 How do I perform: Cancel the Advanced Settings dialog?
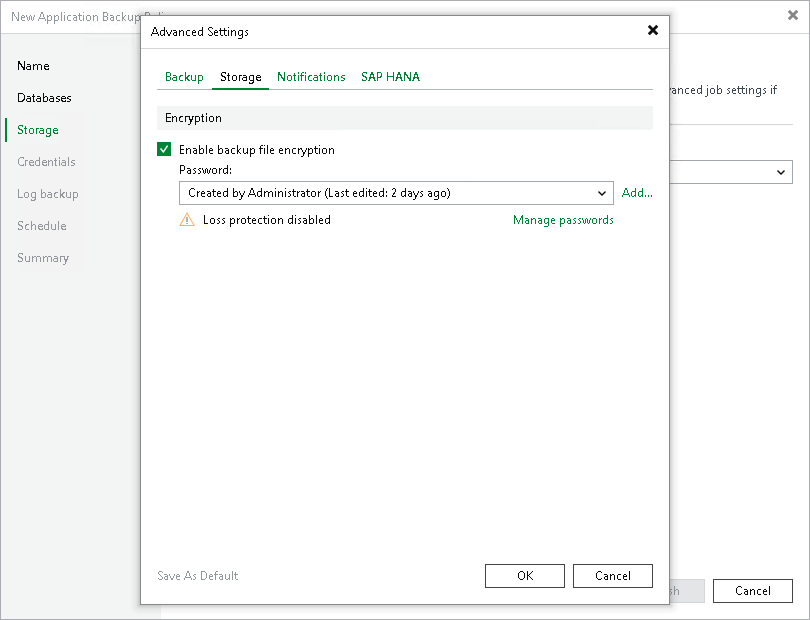(x=612, y=575)
